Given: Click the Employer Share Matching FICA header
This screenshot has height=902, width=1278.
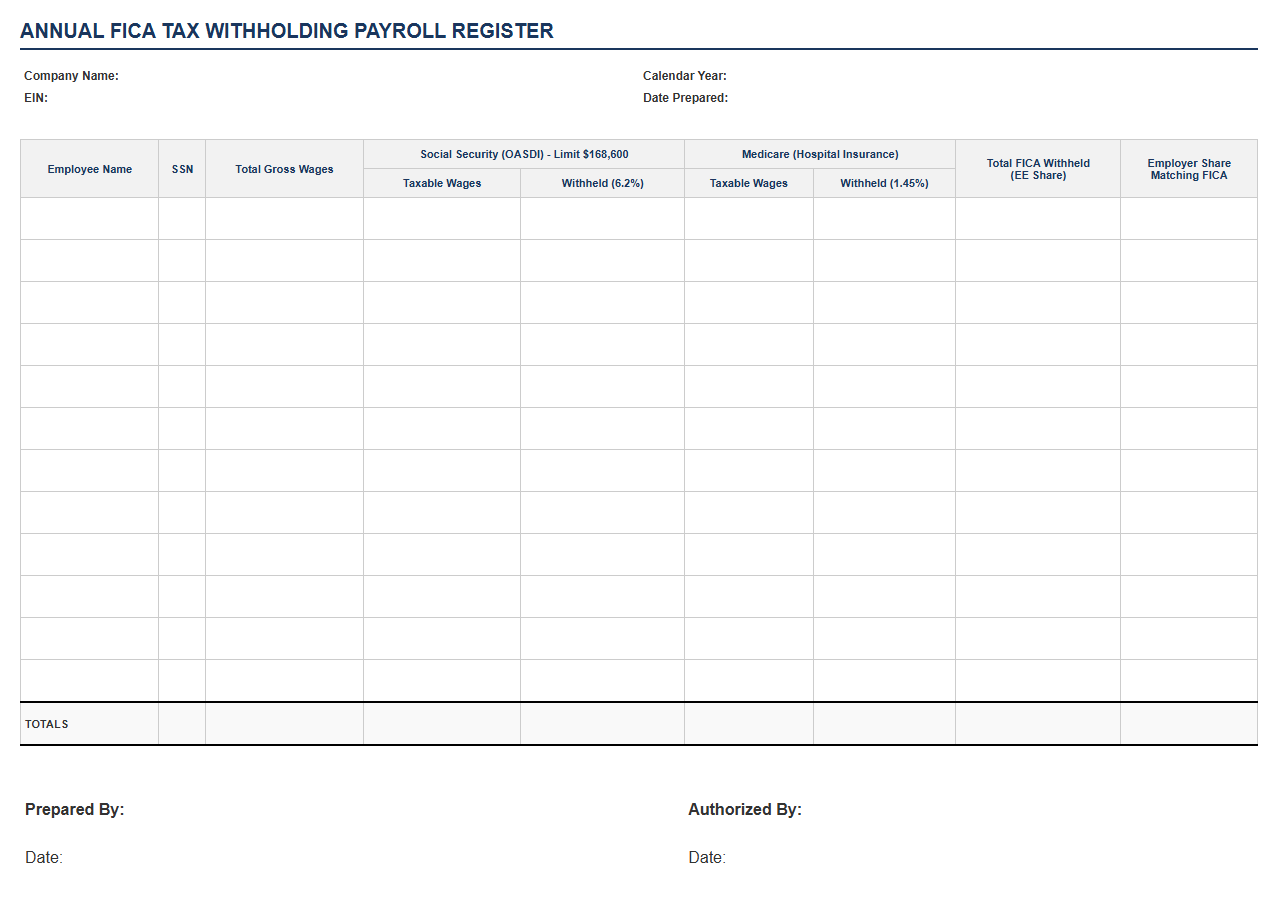Looking at the screenshot, I should (x=1189, y=169).
